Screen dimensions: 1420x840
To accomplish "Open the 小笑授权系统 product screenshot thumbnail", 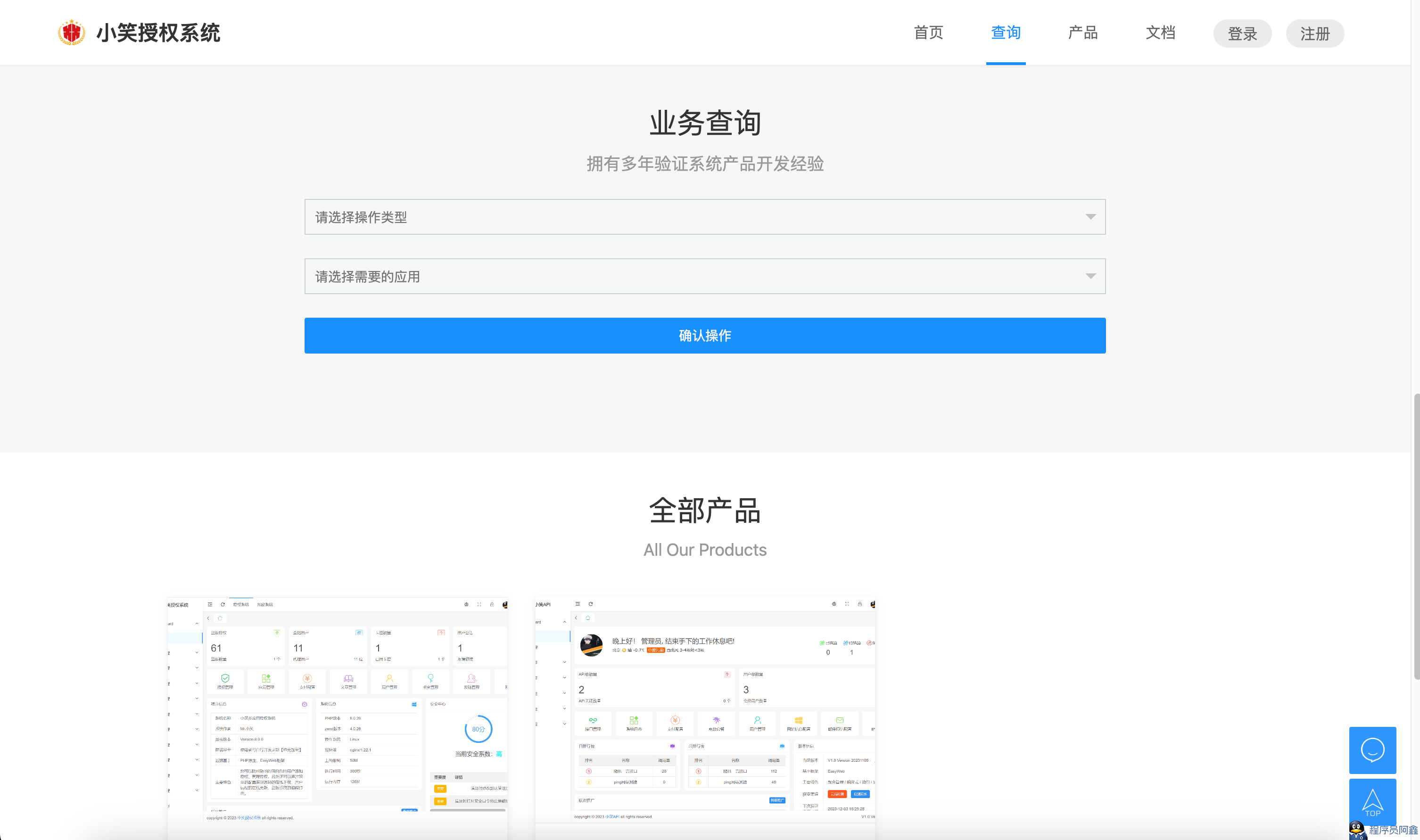I will point(337,718).
